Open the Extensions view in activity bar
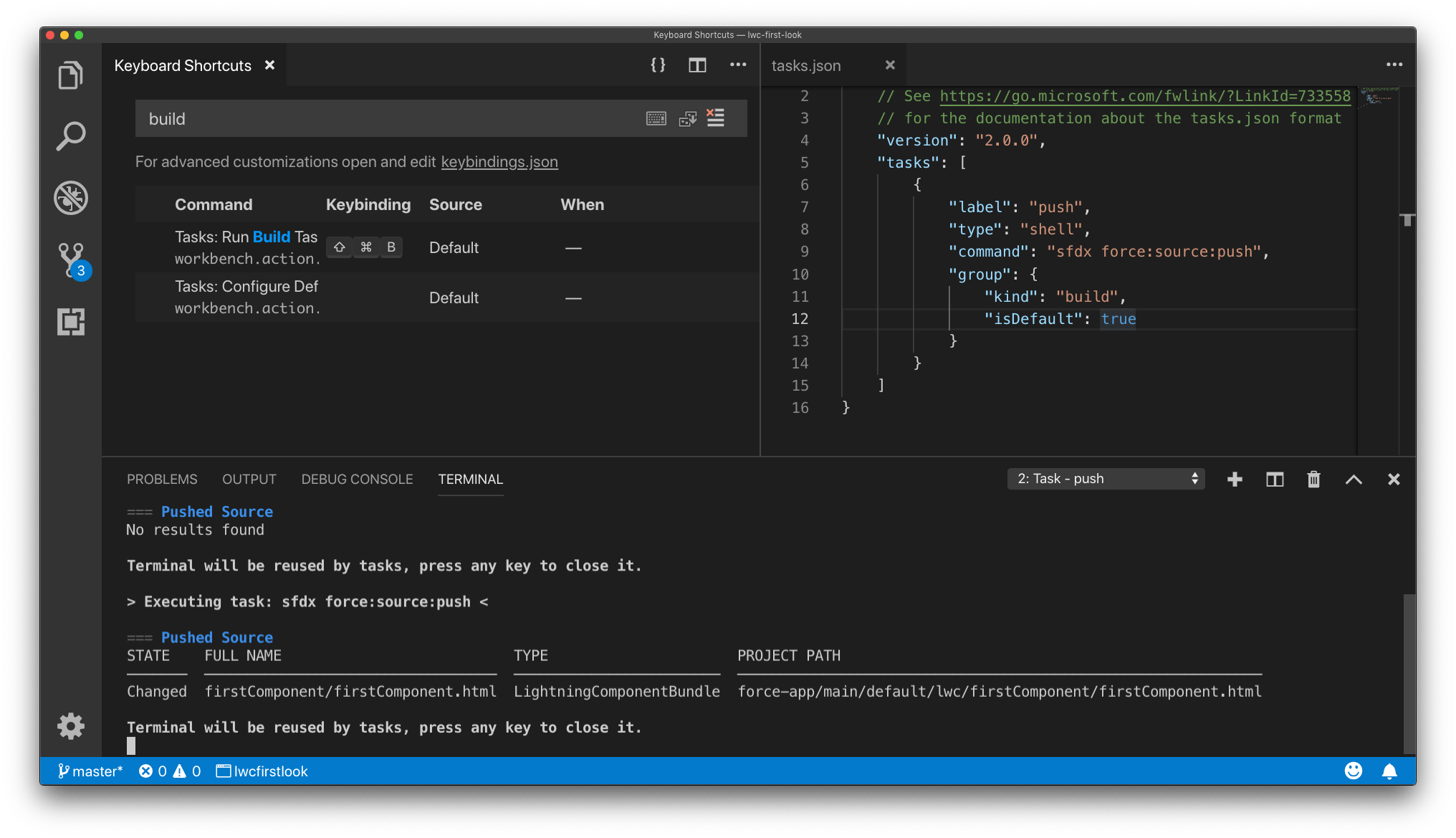Image resolution: width=1456 pixels, height=838 pixels. pyautogui.click(x=70, y=322)
